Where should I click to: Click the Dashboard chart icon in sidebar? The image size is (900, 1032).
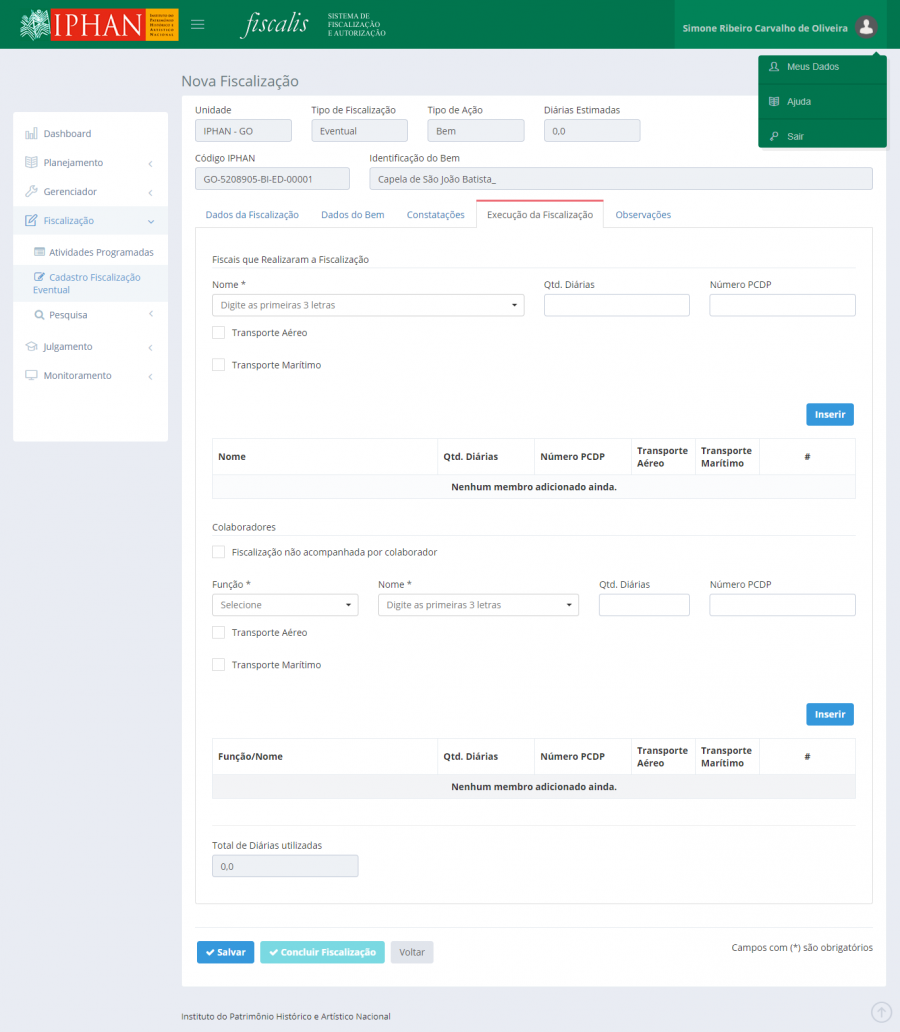coord(31,133)
